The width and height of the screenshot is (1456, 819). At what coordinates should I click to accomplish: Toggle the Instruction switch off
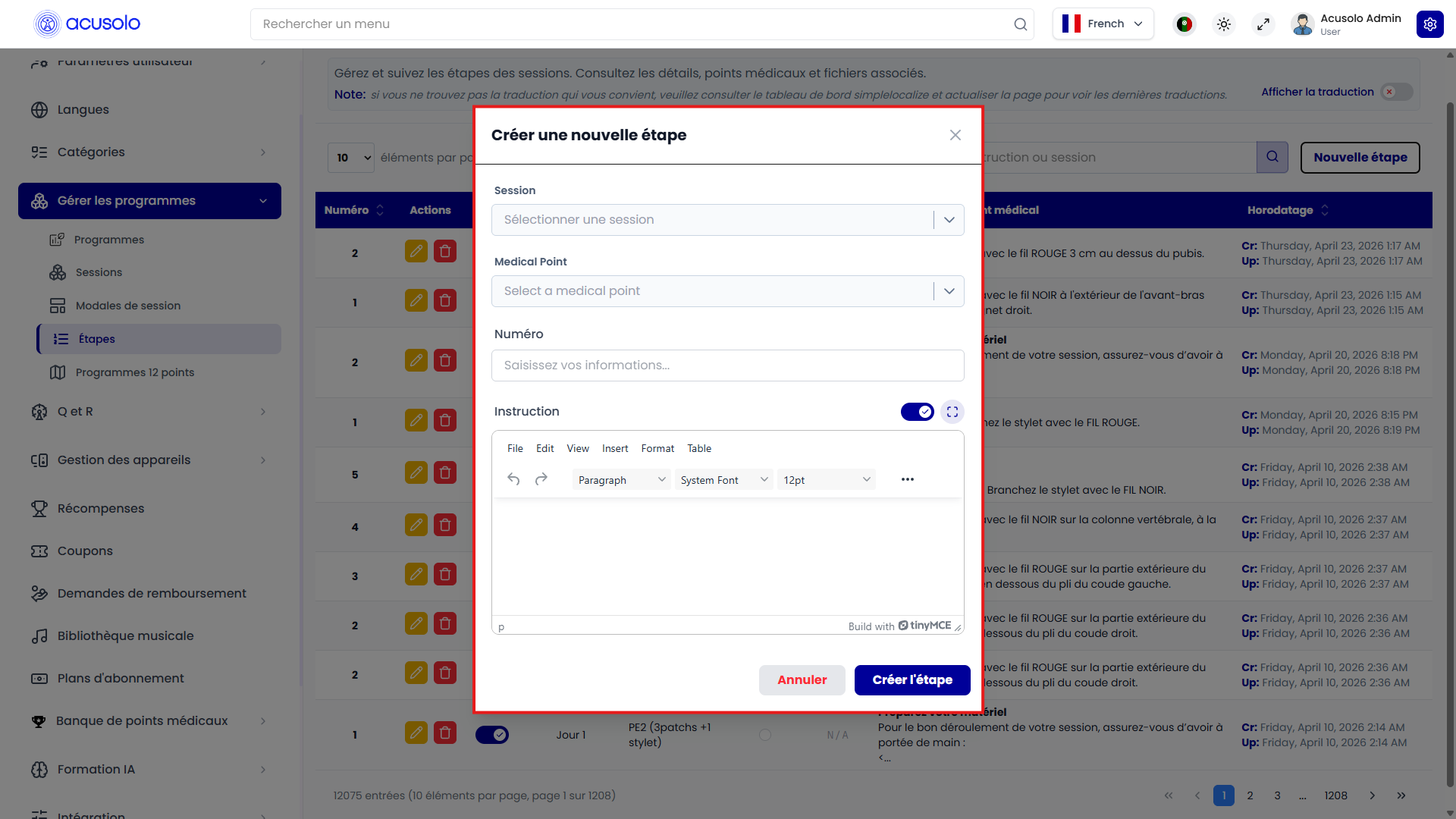(x=918, y=412)
